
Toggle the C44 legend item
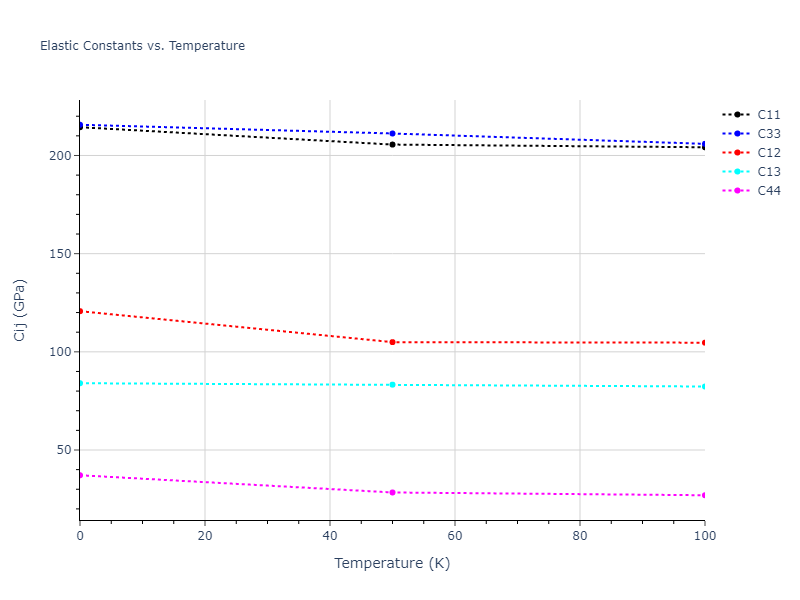coord(768,191)
